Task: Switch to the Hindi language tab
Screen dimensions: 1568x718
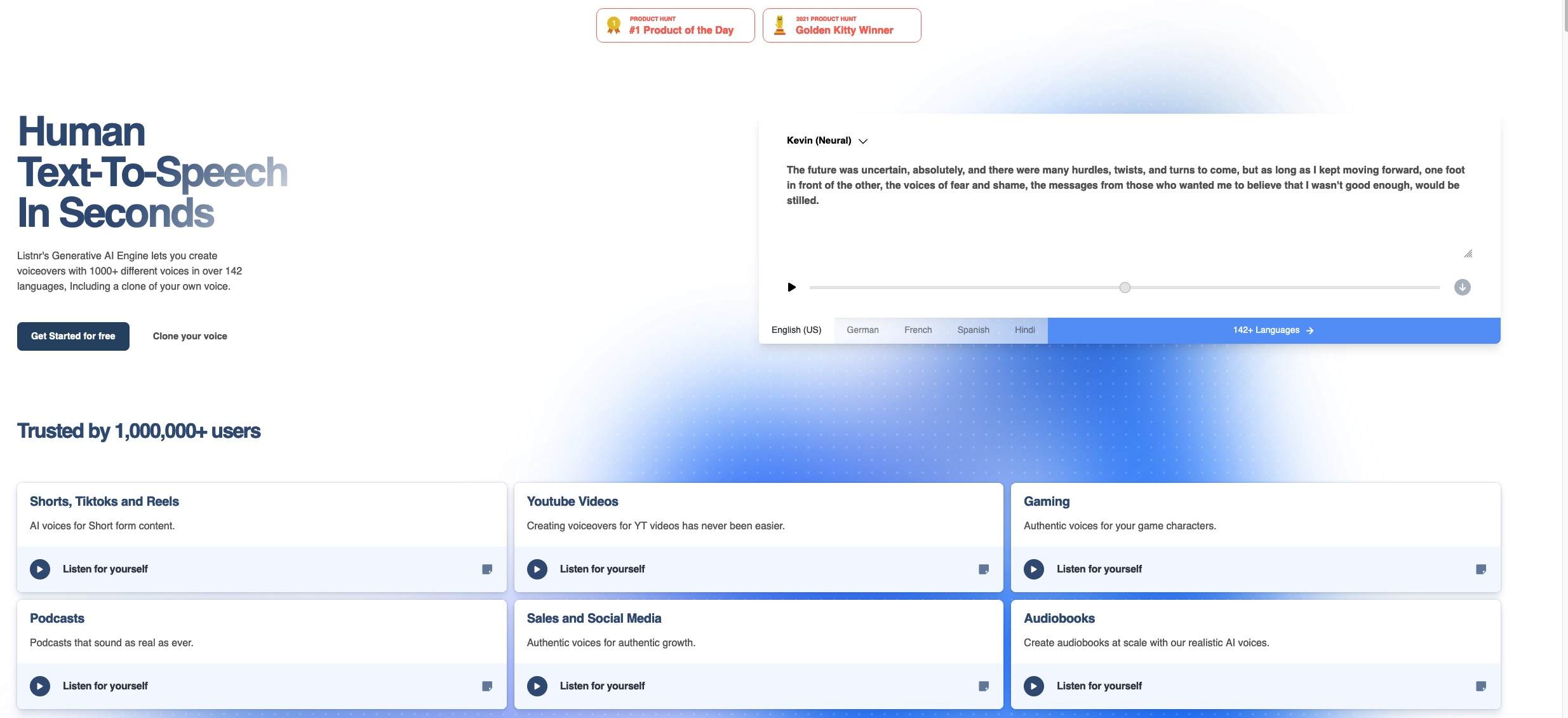Action: pos(1025,330)
